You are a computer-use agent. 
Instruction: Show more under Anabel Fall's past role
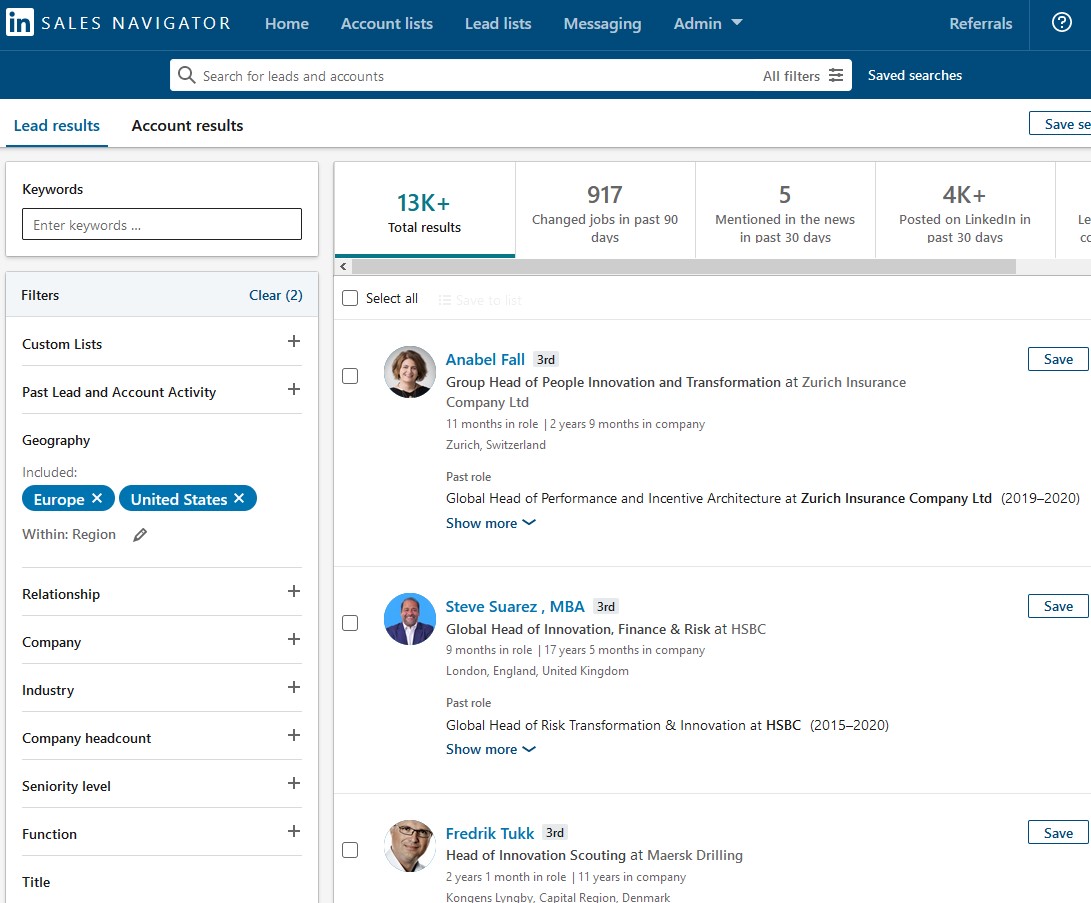[491, 523]
